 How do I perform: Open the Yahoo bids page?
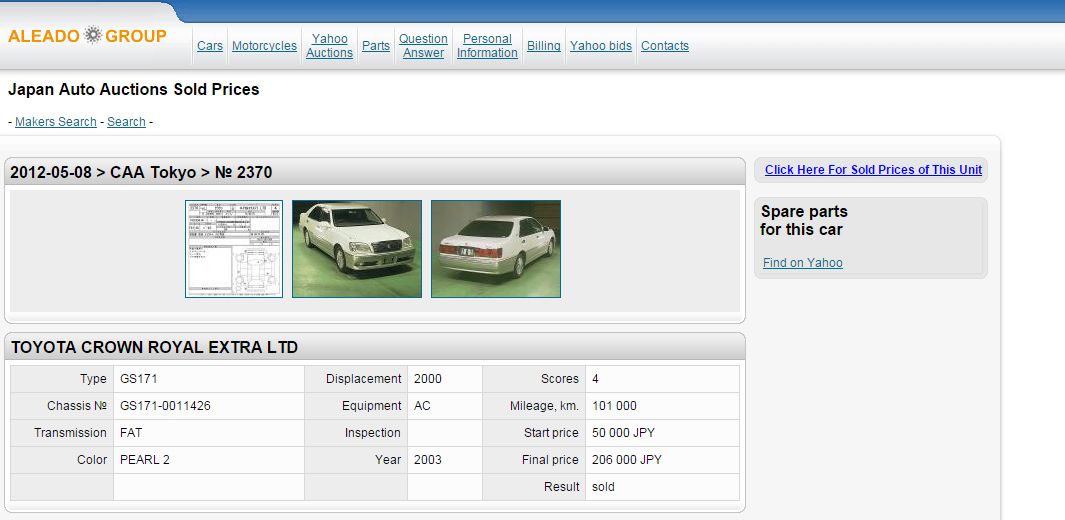click(601, 46)
